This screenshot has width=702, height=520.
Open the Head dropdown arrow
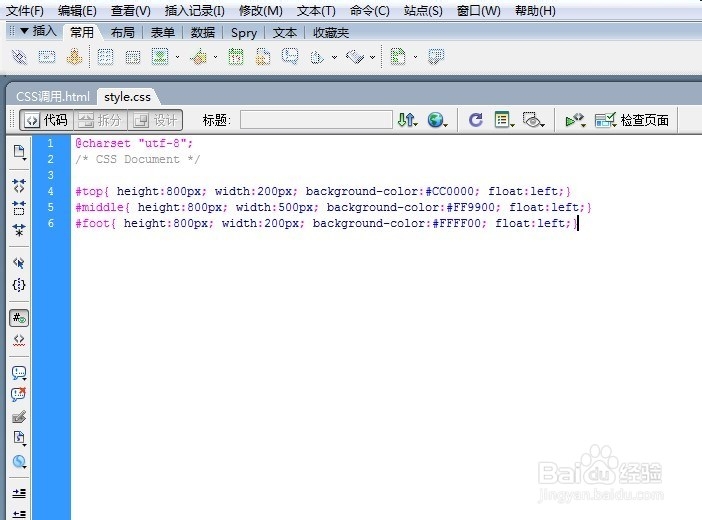tap(334, 57)
